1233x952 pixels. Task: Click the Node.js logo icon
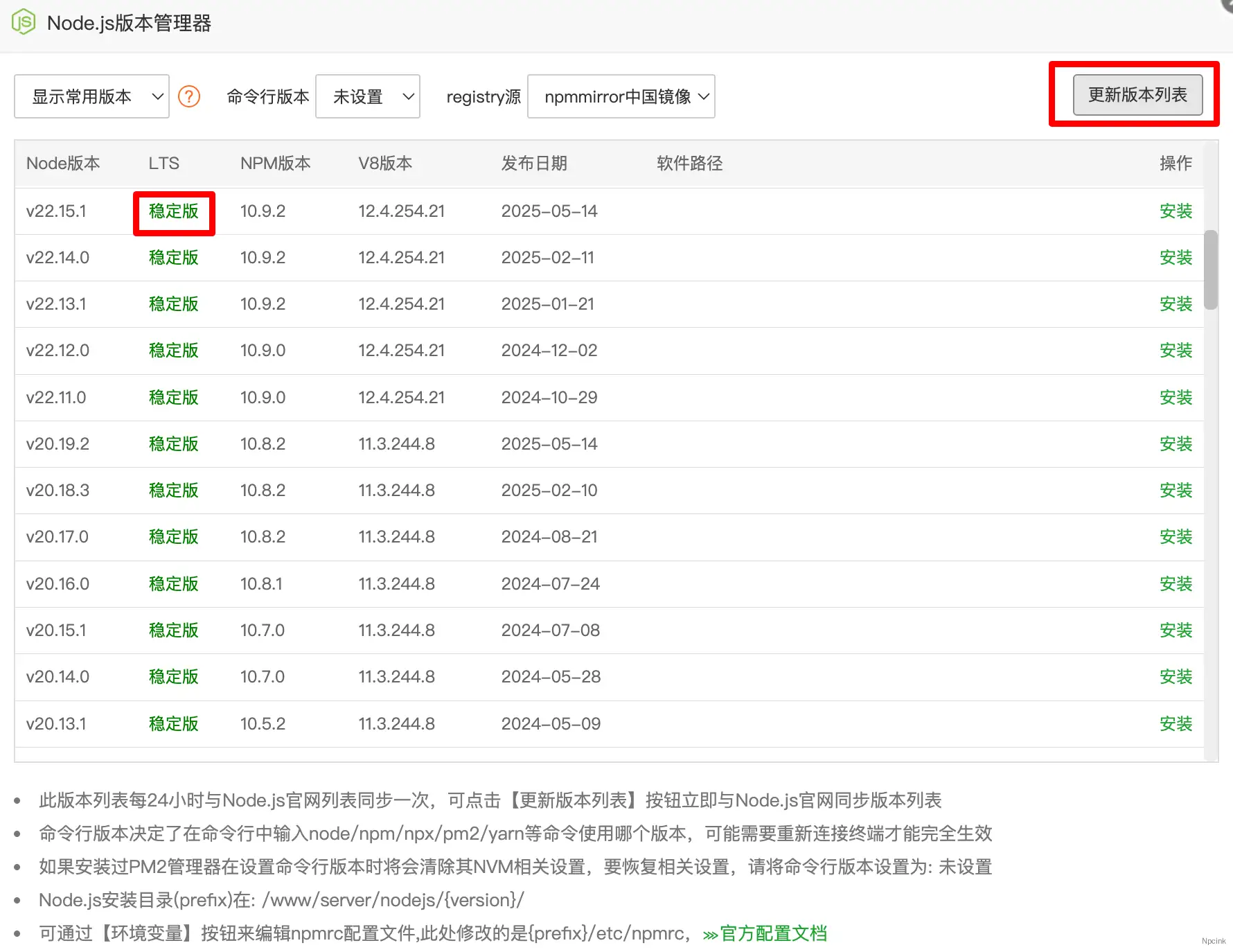click(24, 22)
